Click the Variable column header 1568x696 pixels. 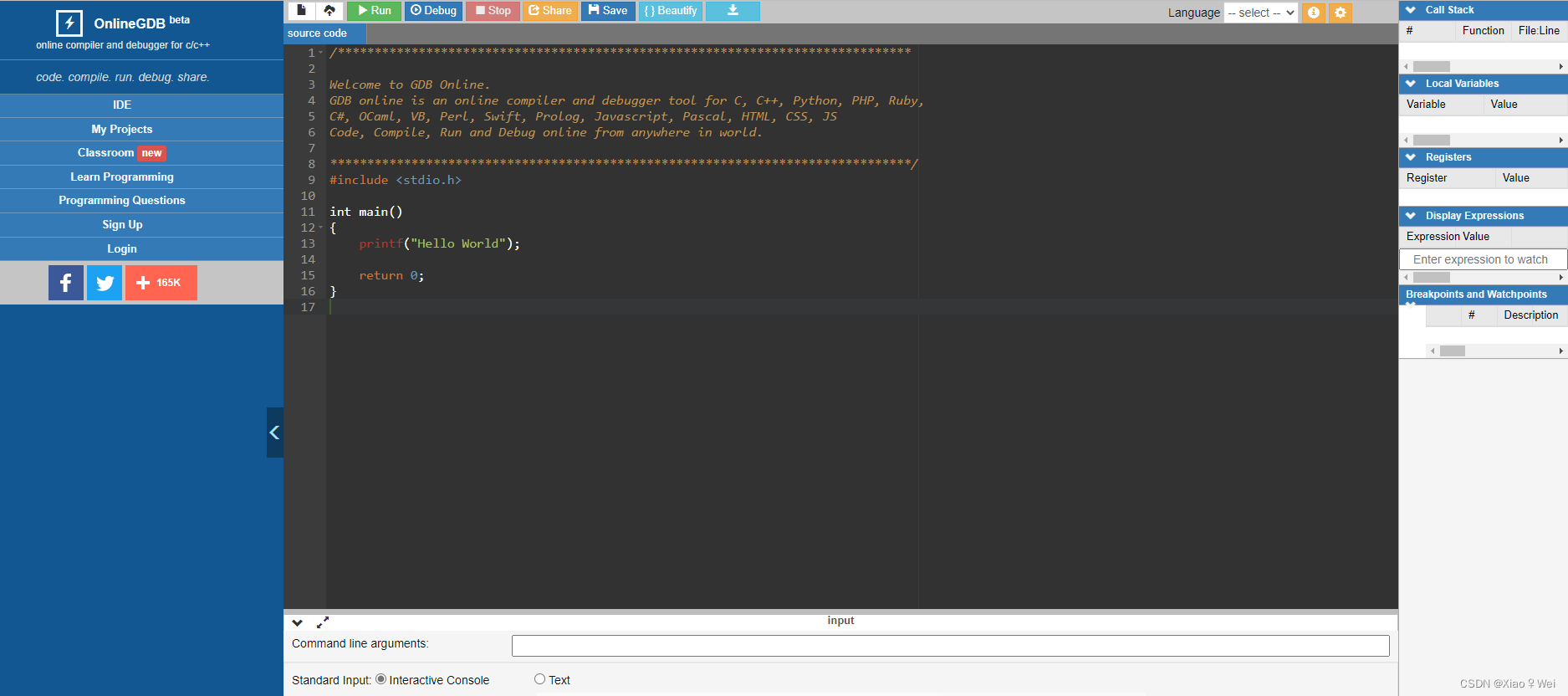pyautogui.click(x=1426, y=105)
